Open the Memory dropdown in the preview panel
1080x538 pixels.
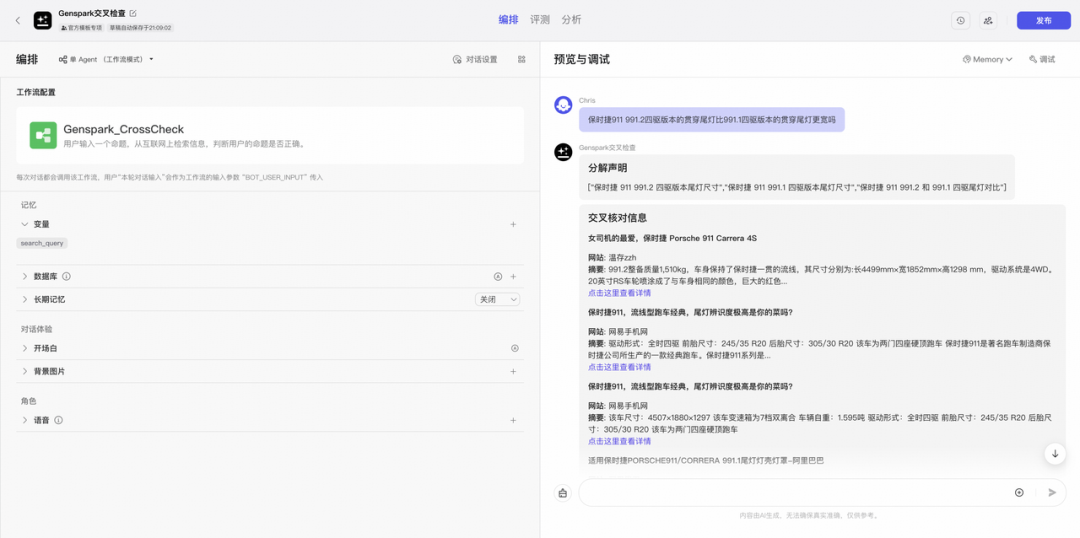pyautogui.click(x=987, y=59)
